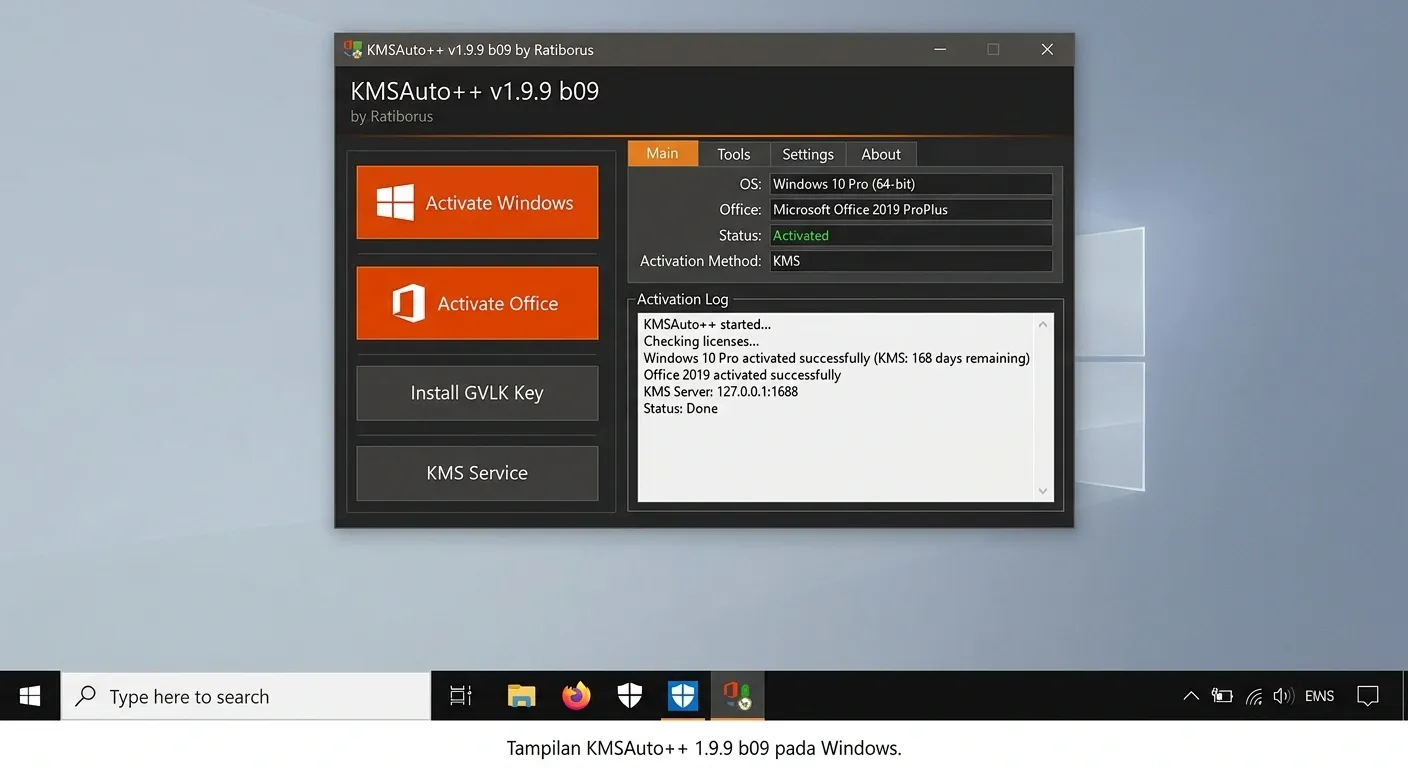Open the blue shield taskbar app
1408x768 pixels.
[x=683, y=696]
